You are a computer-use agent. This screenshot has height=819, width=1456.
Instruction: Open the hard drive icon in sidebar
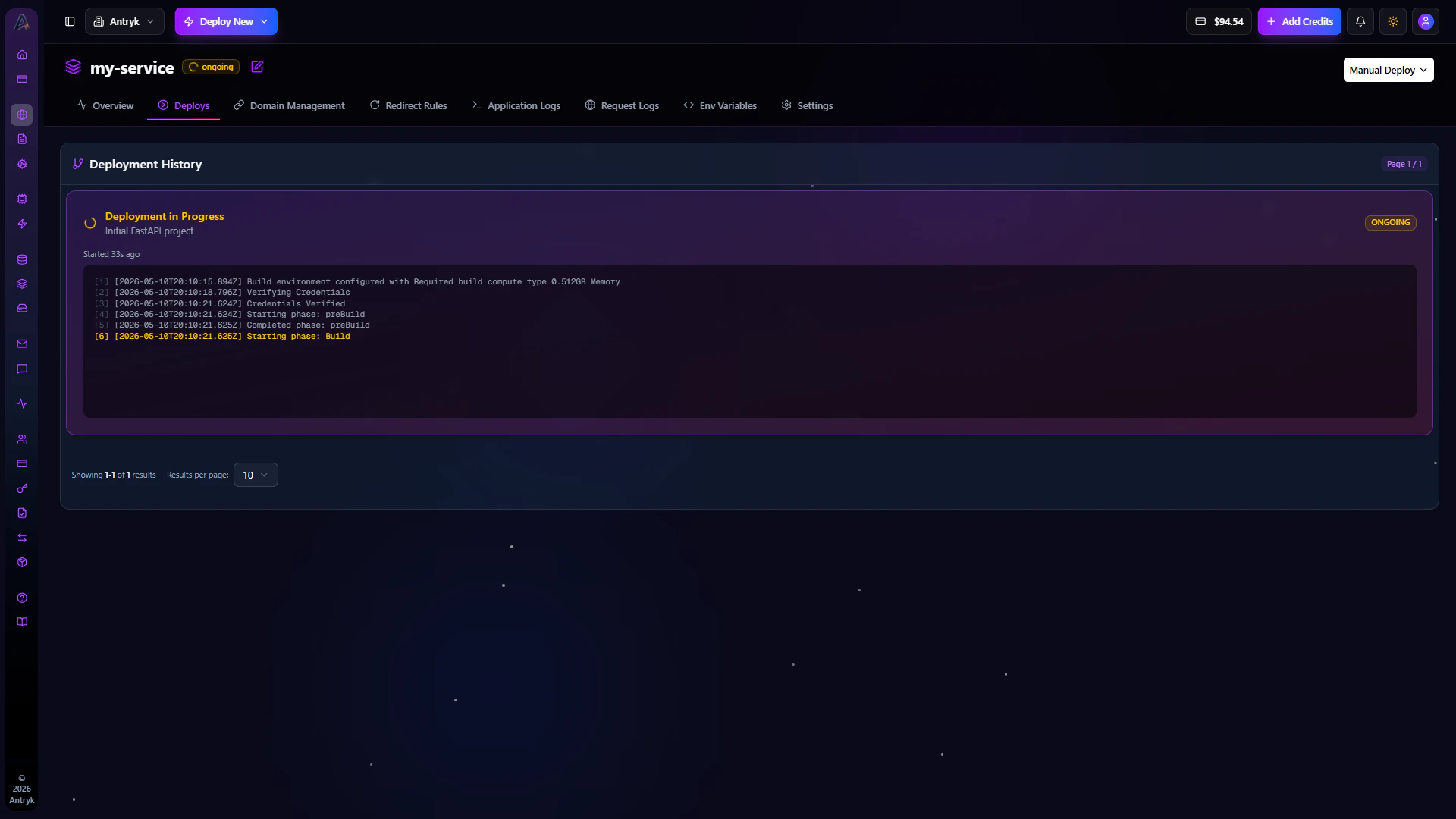point(22,308)
